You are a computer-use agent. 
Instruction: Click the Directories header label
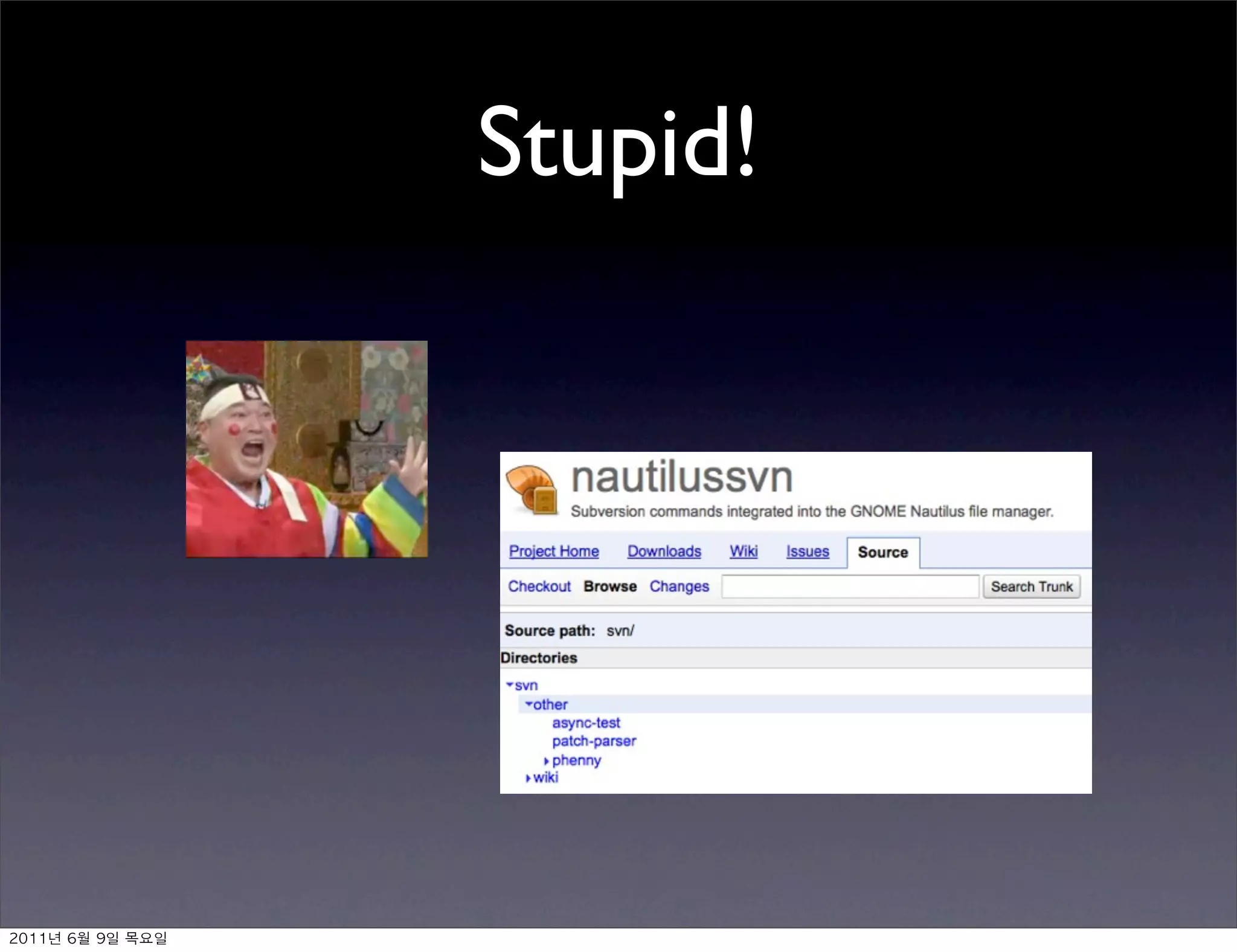pyautogui.click(x=539, y=658)
